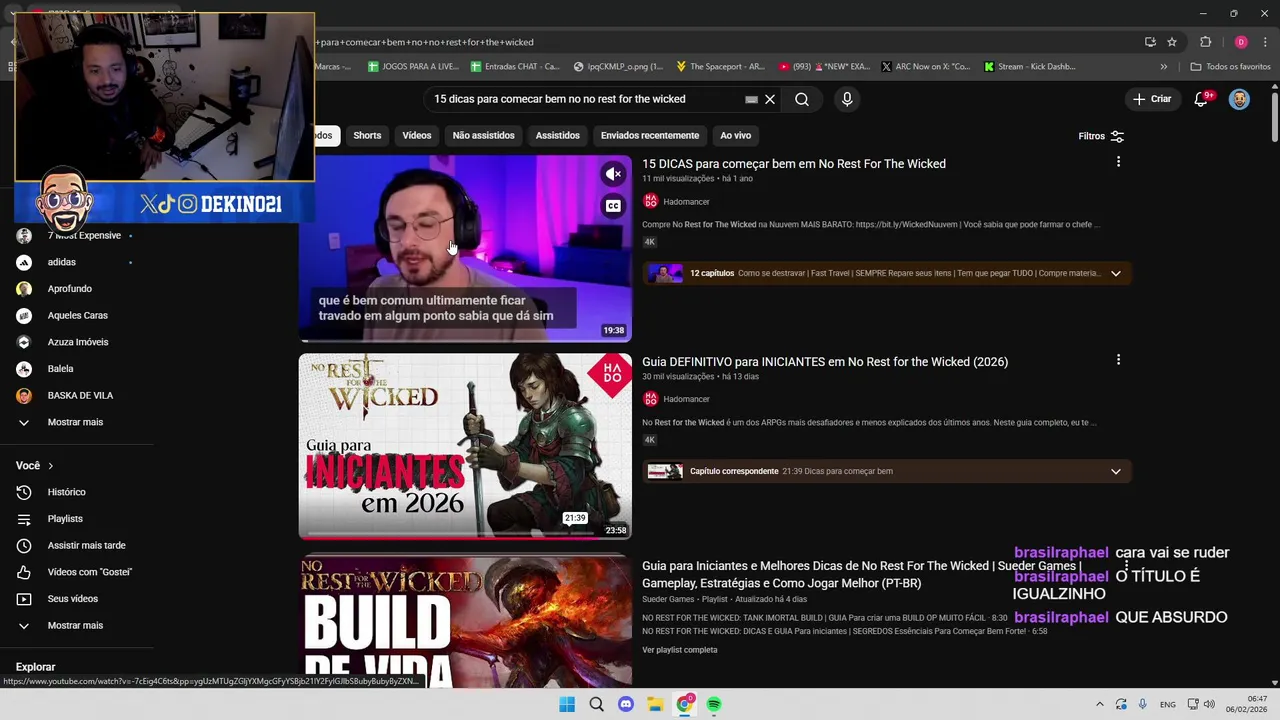Viewport: 1280px width, 720px height.
Task: Expand sidebar subscriptions with Mostrar mais
Action: coord(75,422)
